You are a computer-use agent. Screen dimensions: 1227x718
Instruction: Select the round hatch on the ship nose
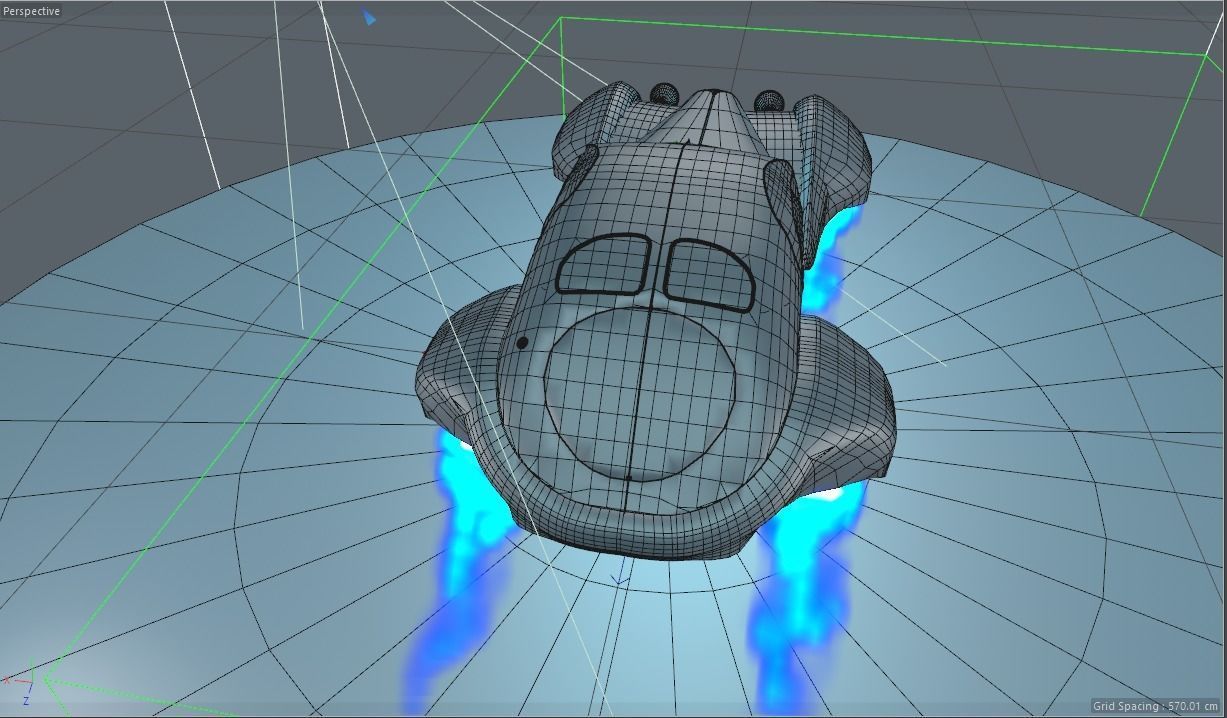pos(640,393)
